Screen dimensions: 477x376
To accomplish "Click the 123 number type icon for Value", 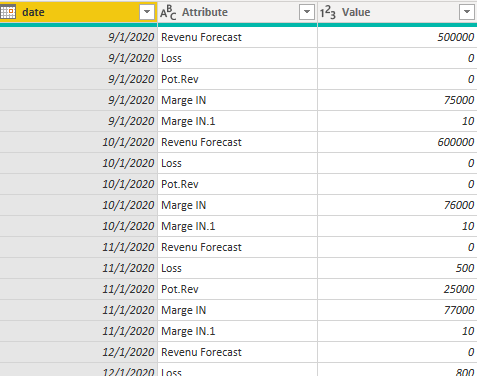I will point(328,13).
